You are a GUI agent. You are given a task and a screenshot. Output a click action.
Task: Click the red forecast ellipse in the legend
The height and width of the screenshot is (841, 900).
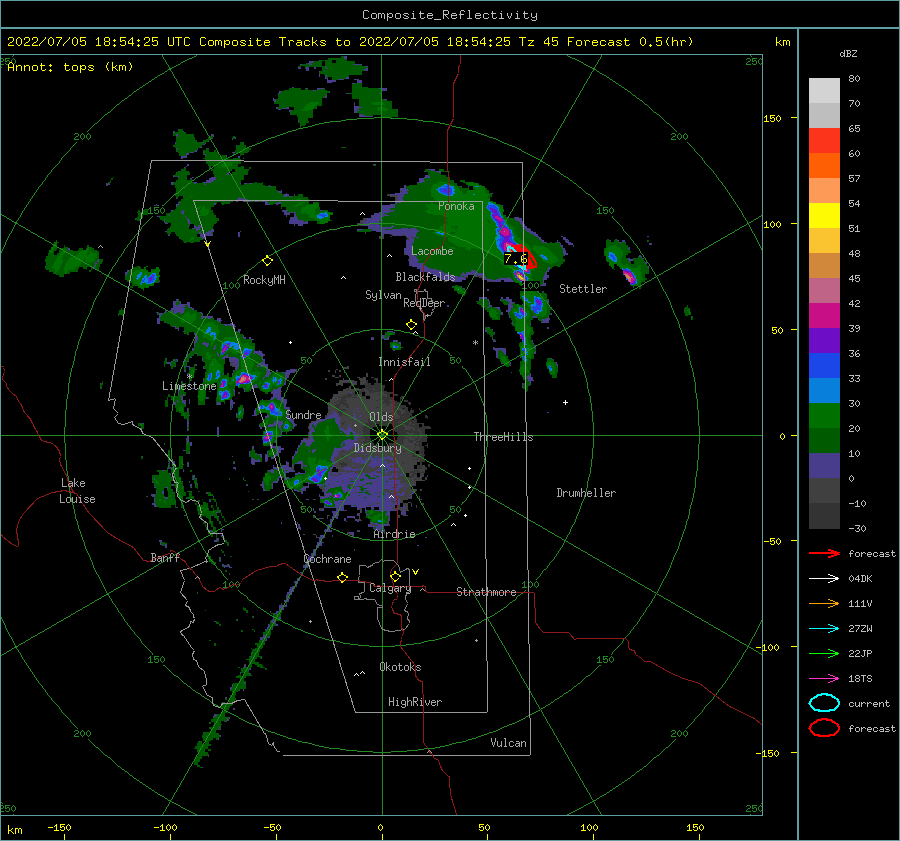click(824, 728)
